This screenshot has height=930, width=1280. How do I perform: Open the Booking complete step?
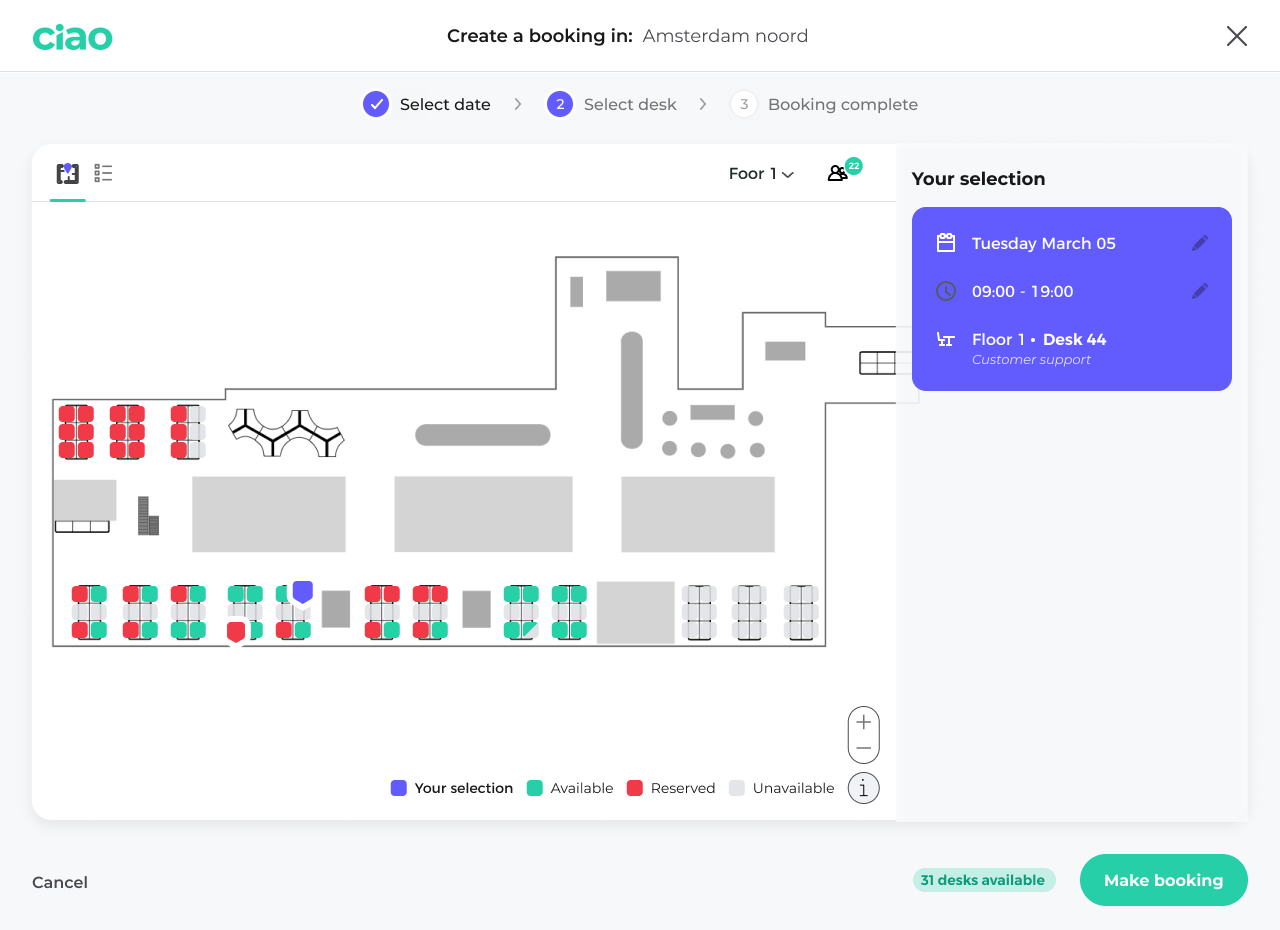pyautogui.click(x=824, y=103)
